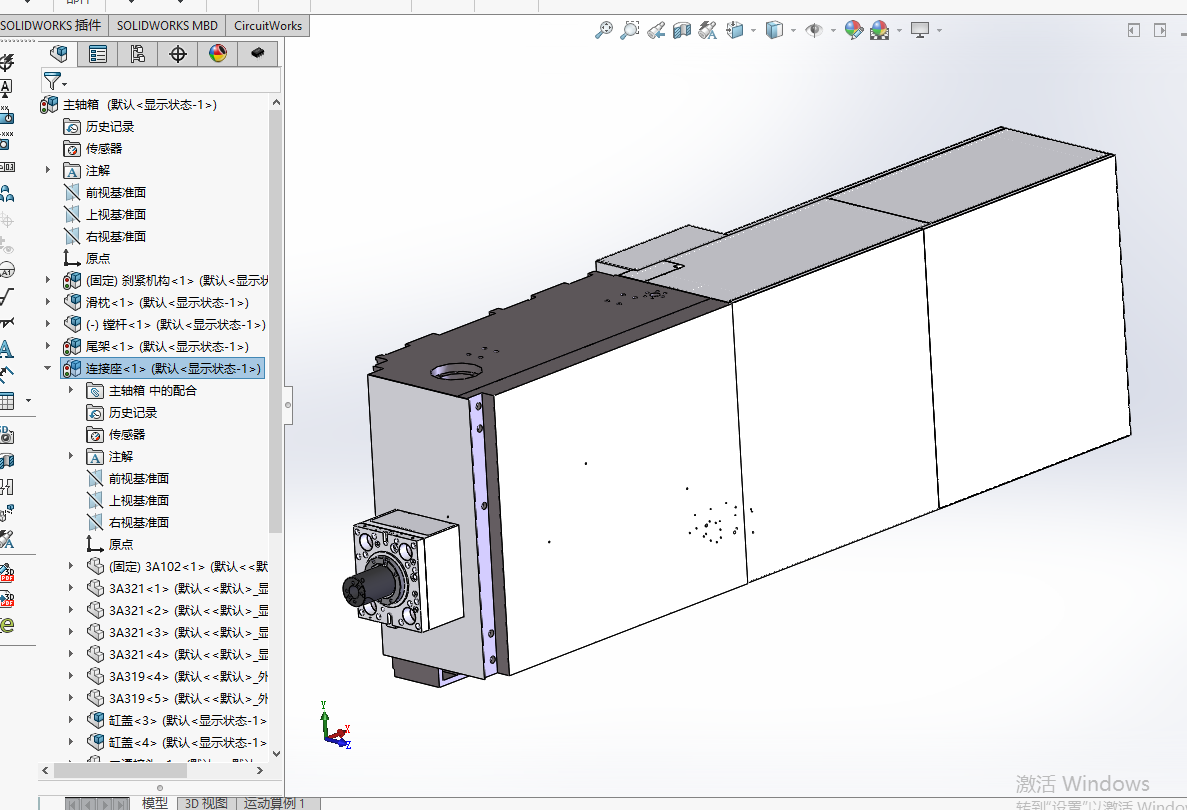Open the CircuitWorks manager tab icon
Image resolution: width=1187 pixels, height=810 pixels.
tap(257, 54)
